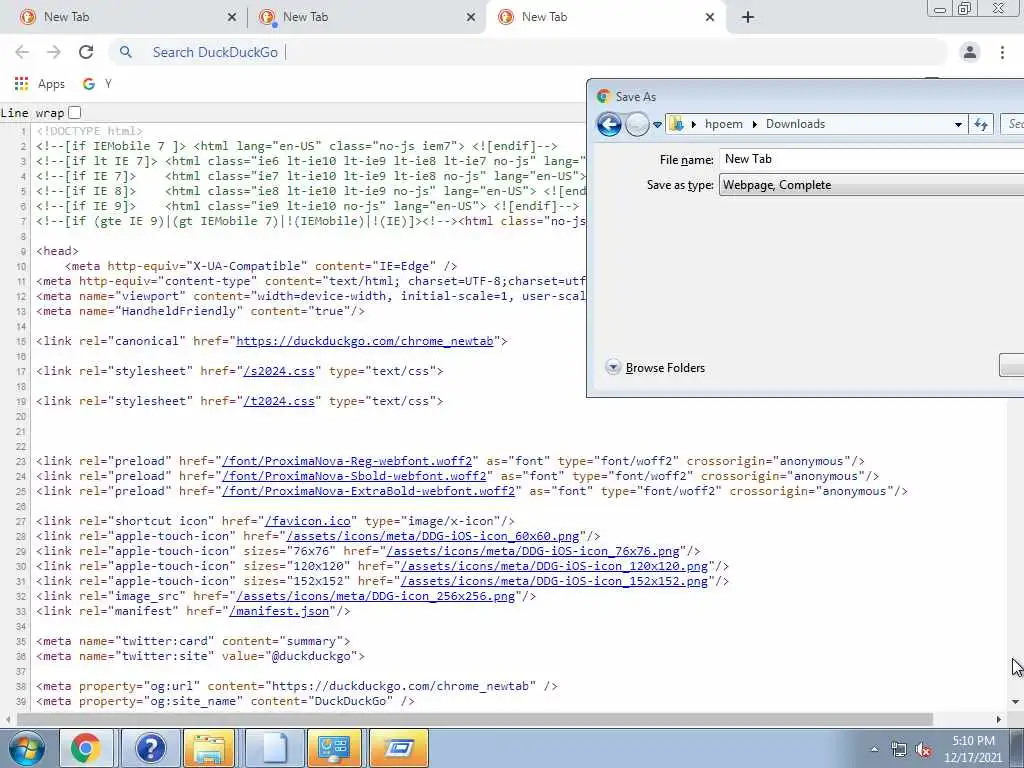Select the third New Tab

[604, 17]
